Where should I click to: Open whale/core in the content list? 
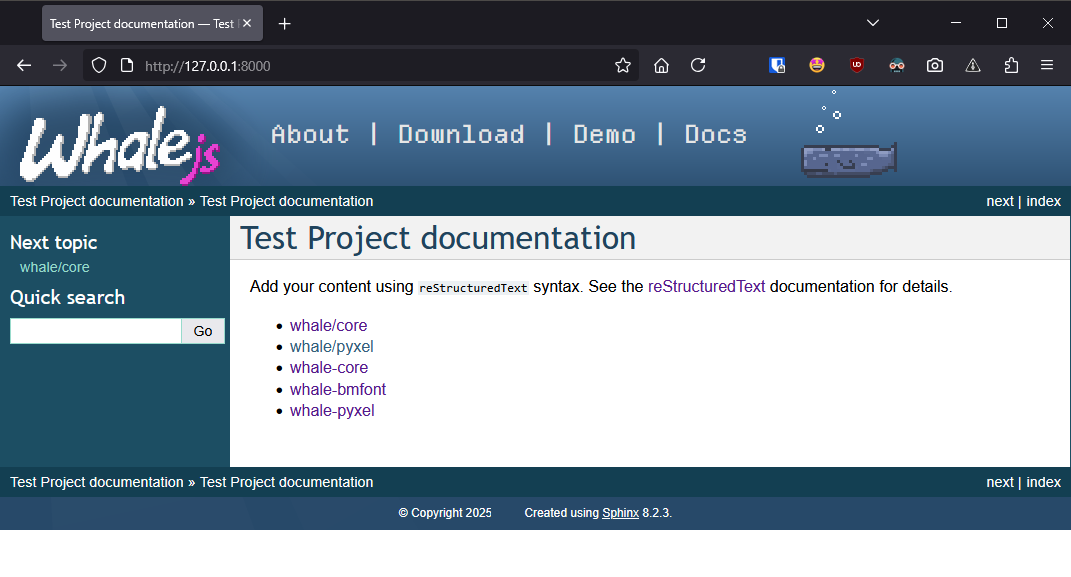pyautogui.click(x=329, y=326)
